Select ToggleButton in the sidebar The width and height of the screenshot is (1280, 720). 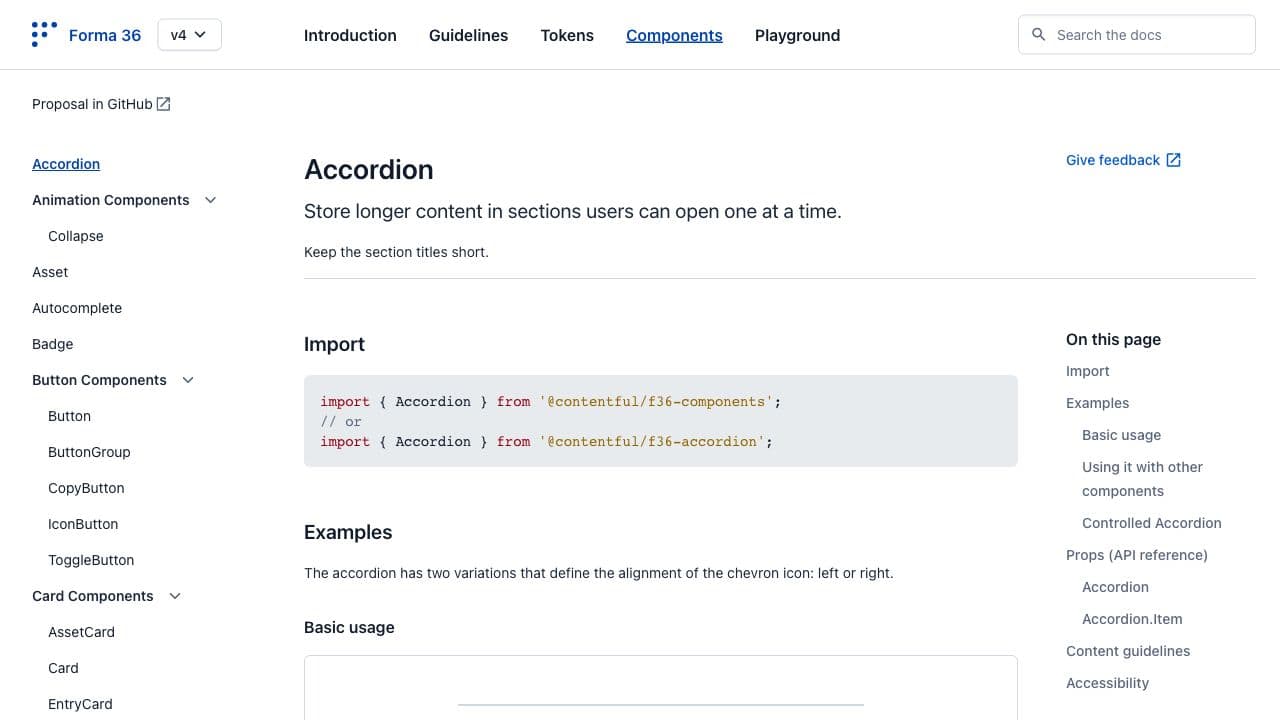[x=90, y=560]
